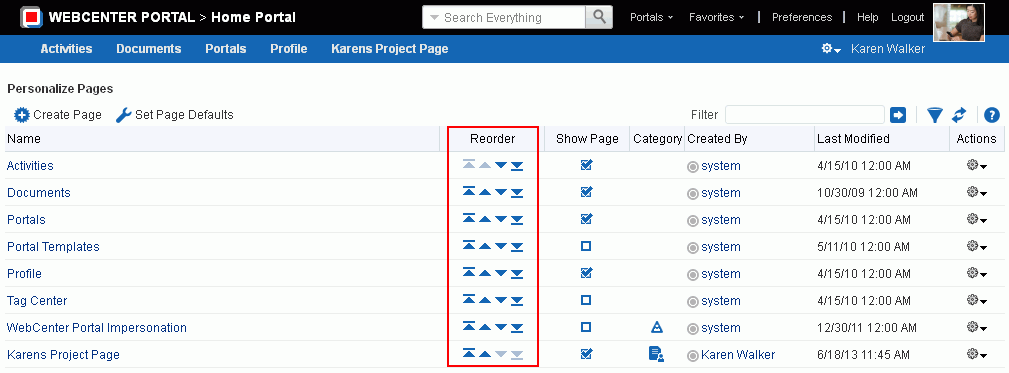Screen dimensions: 1009x373
Task: Open gear menu beside Karen Walker
Action: coord(831,49)
